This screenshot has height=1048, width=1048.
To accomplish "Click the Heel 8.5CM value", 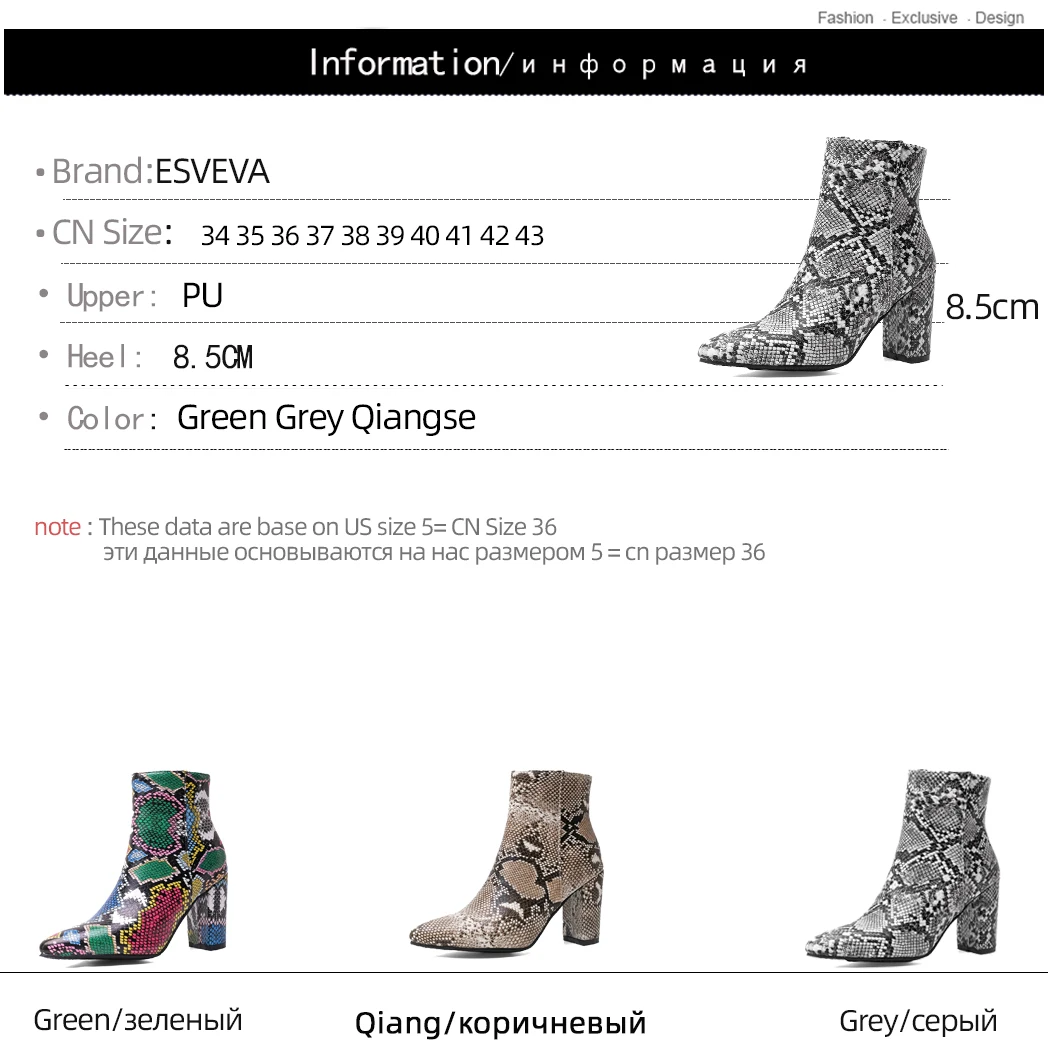I will tap(213, 357).
